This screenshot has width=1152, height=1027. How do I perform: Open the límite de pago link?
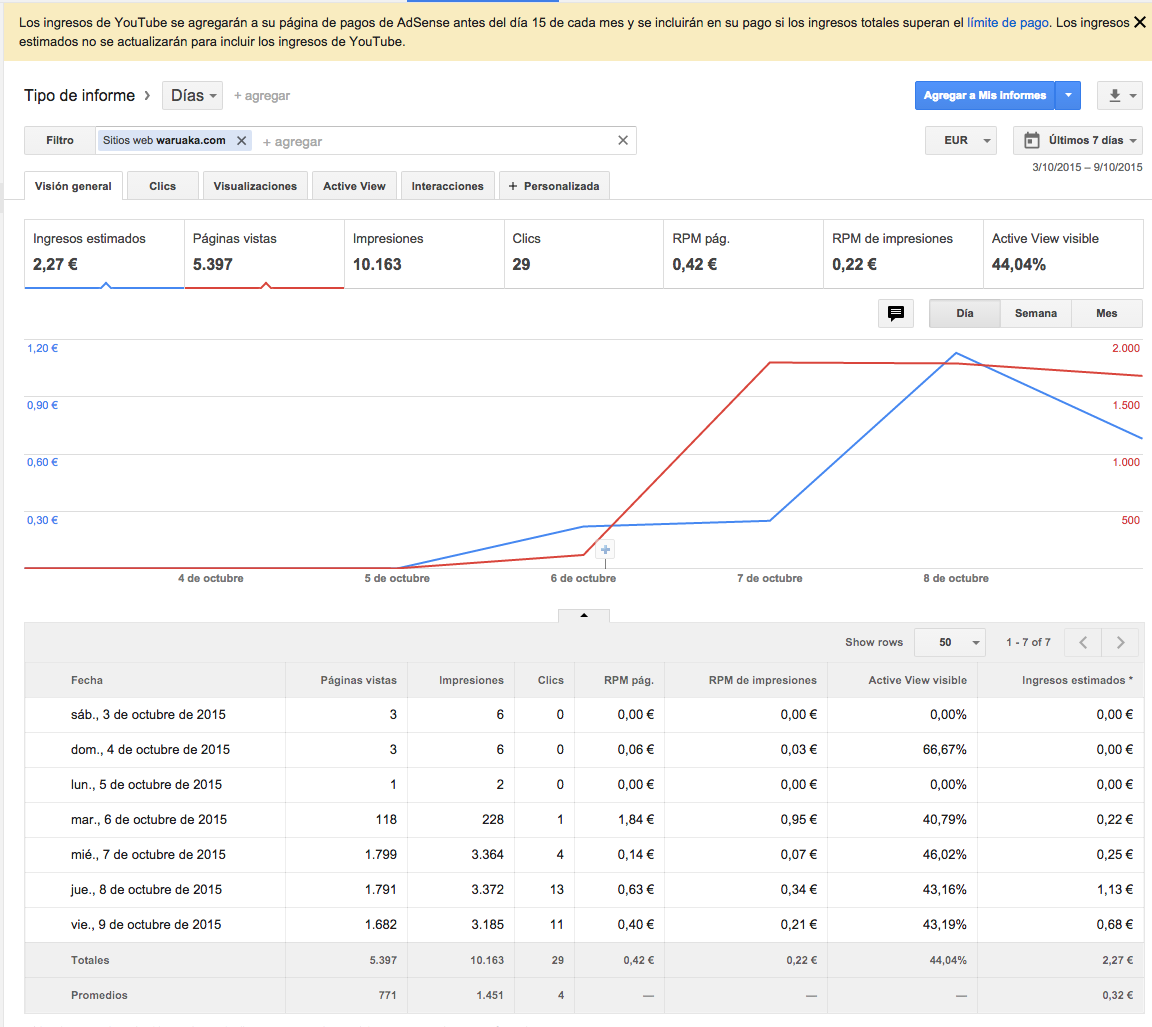coord(1007,23)
